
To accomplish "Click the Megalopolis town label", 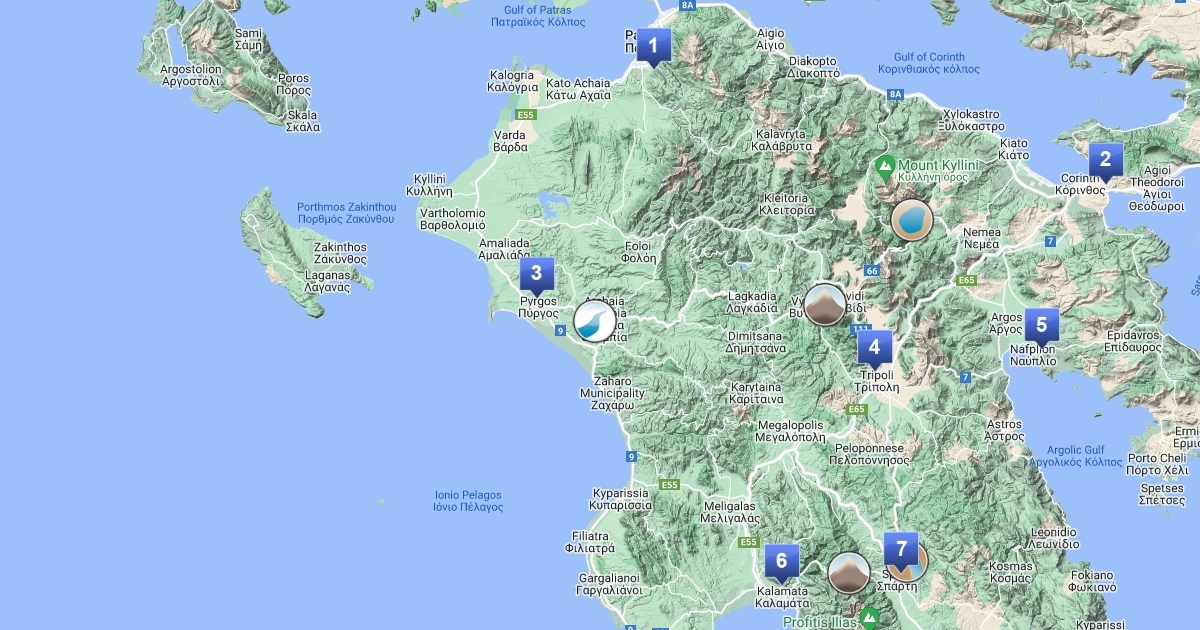I will 791,430.
